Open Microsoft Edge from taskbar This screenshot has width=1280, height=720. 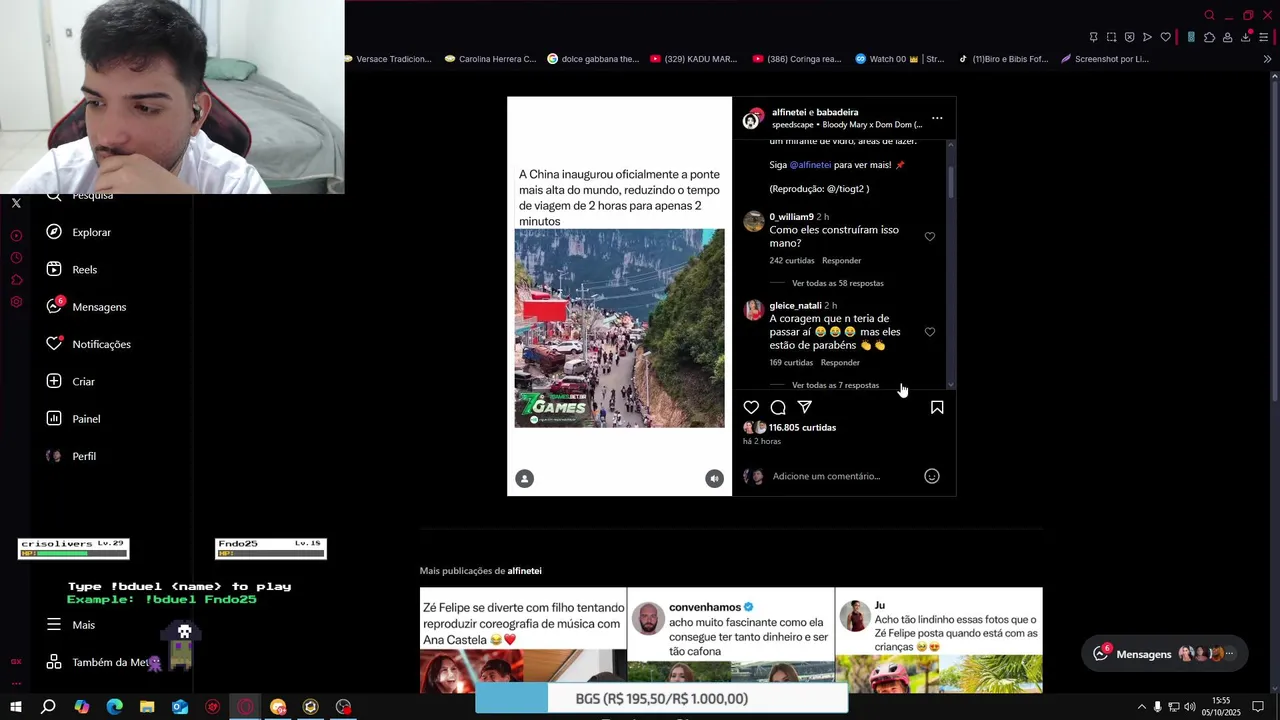point(114,707)
